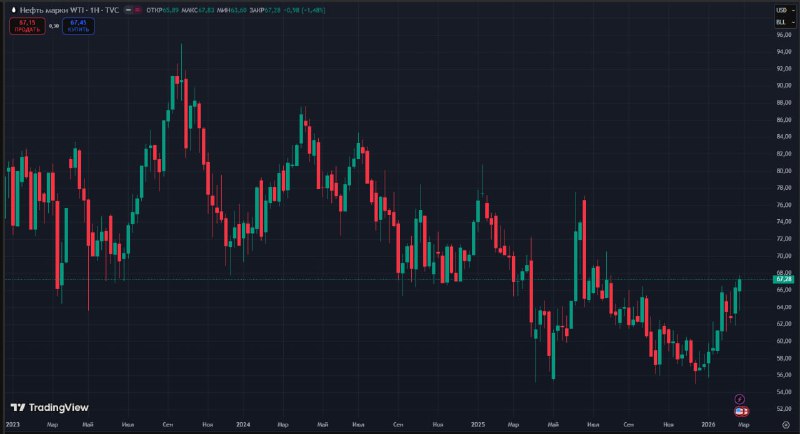Open the USD currency dropdown

point(782,9)
